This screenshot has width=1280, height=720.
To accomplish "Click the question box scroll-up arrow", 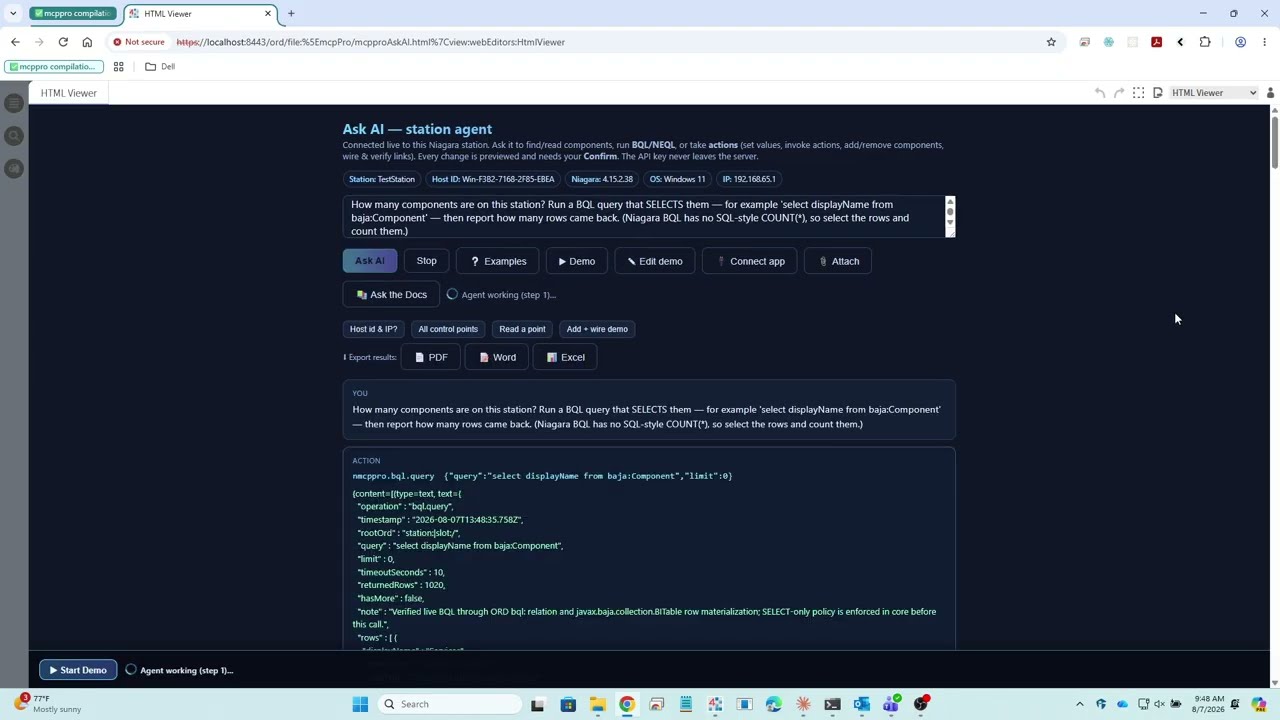I will (950, 203).
